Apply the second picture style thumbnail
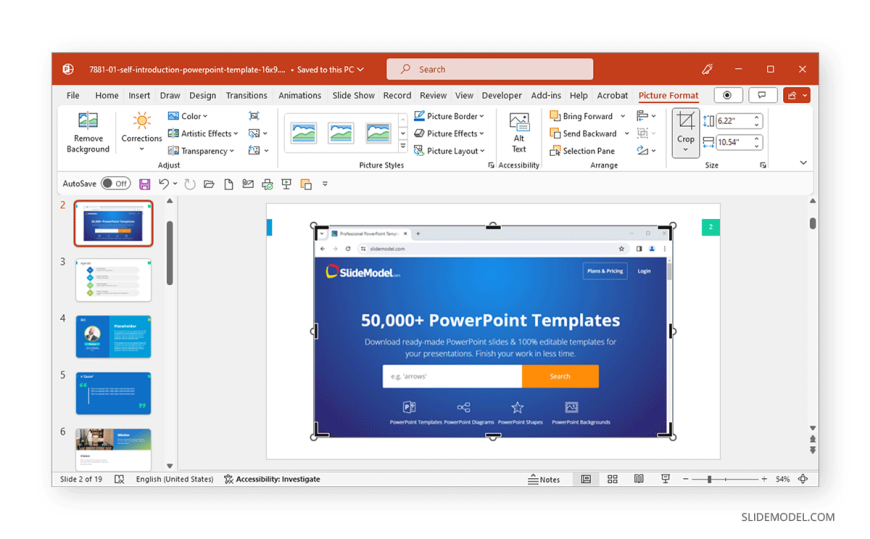870x539 pixels. pos(341,133)
